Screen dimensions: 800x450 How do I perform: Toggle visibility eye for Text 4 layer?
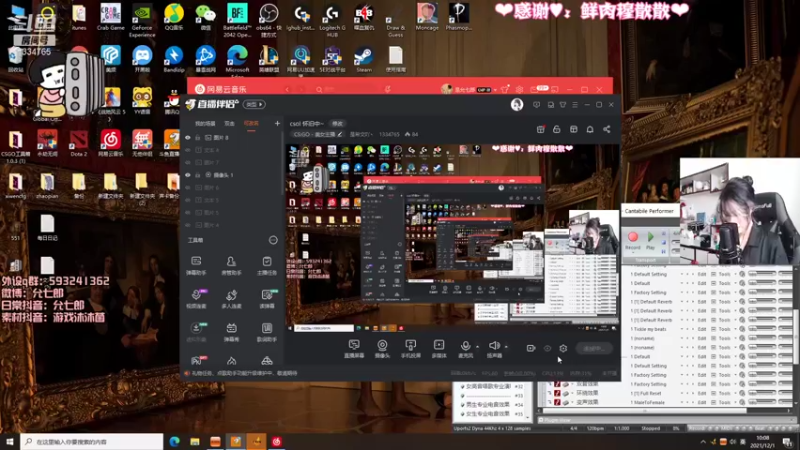pyautogui.click(x=188, y=150)
